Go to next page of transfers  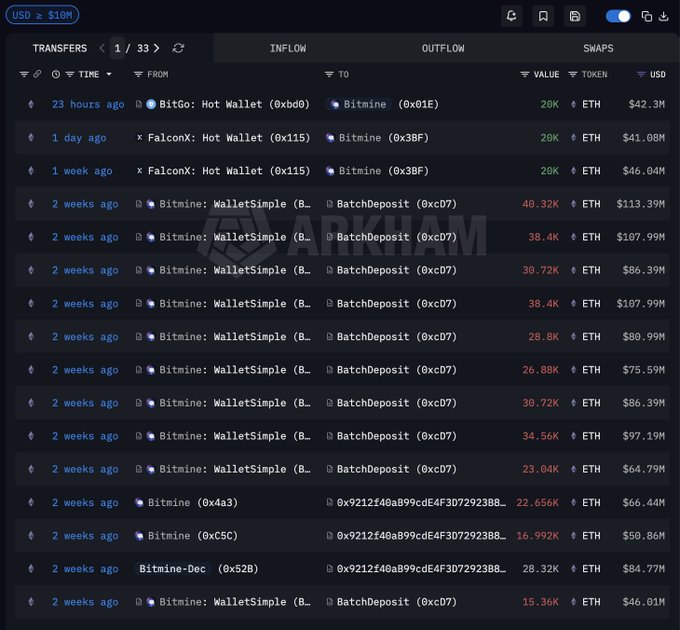(158, 48)
